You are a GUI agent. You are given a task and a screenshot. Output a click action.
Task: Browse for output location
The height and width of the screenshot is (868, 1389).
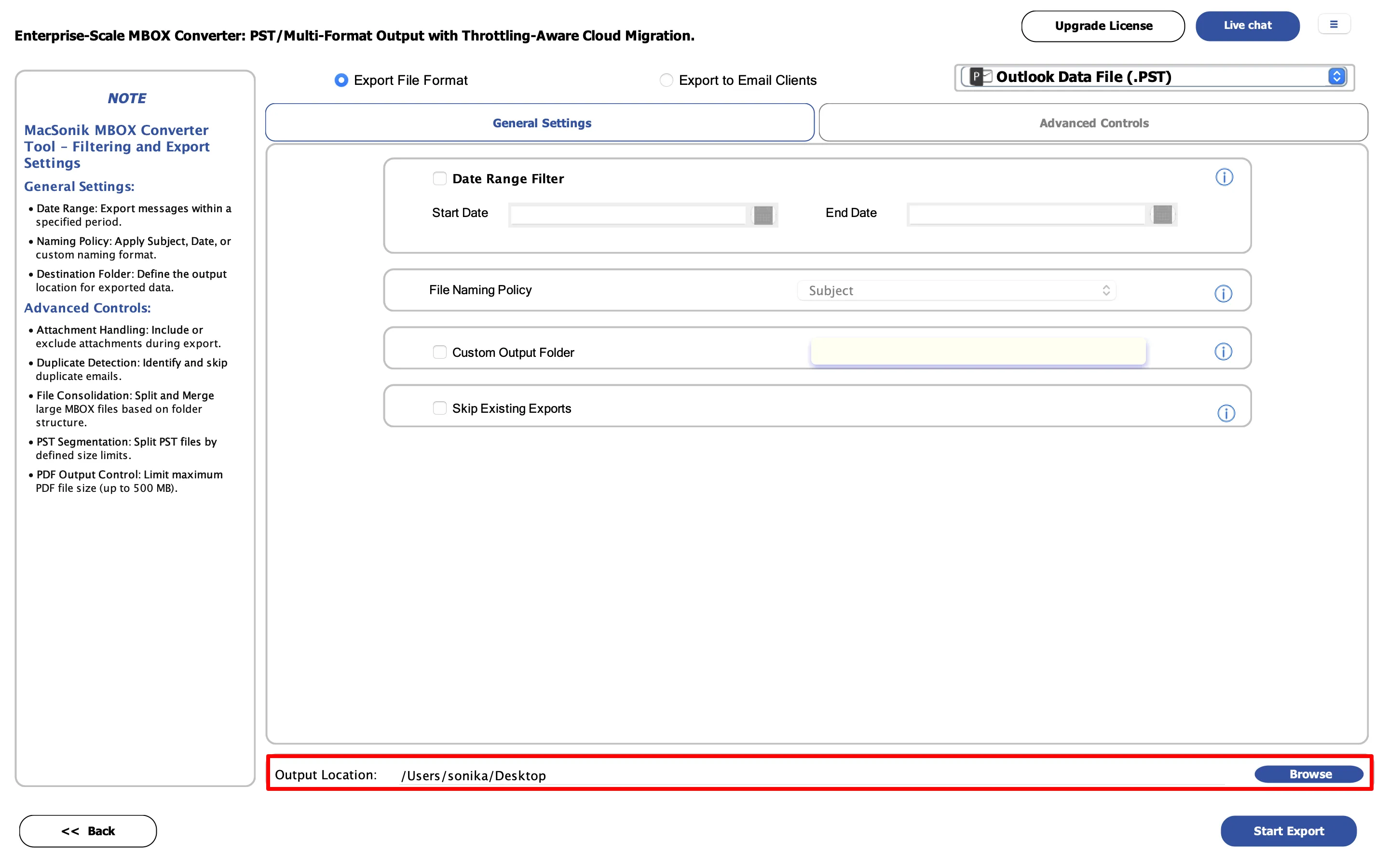(x=1308, y=774)
